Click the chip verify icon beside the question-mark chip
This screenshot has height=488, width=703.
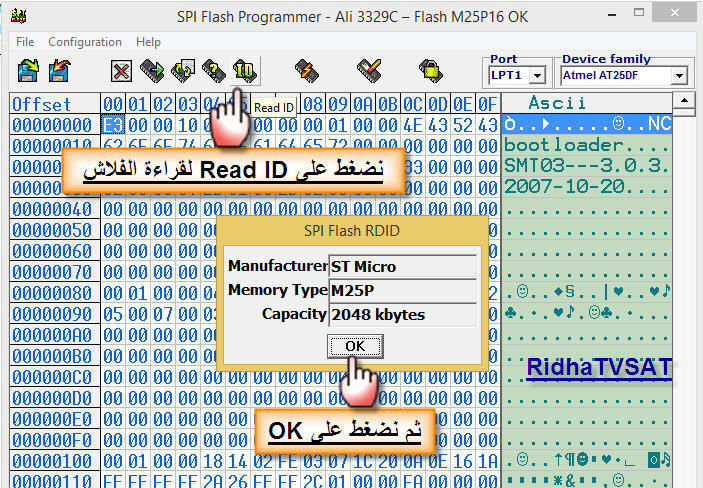(x=183, y=71)
